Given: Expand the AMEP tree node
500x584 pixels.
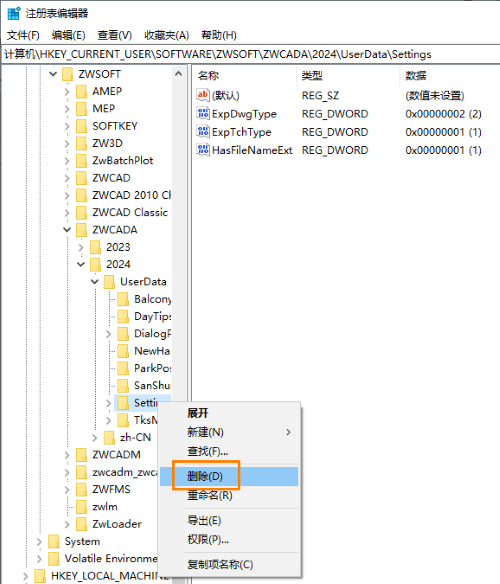Looking at the screenshot, I should tap(67, 92).
